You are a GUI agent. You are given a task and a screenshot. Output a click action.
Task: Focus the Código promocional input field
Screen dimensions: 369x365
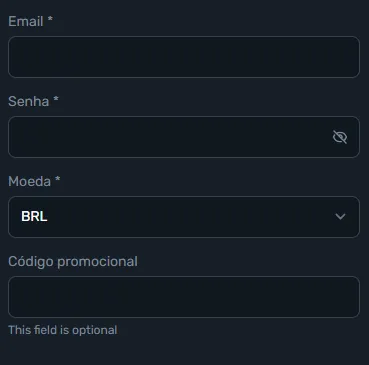[184, 297]
